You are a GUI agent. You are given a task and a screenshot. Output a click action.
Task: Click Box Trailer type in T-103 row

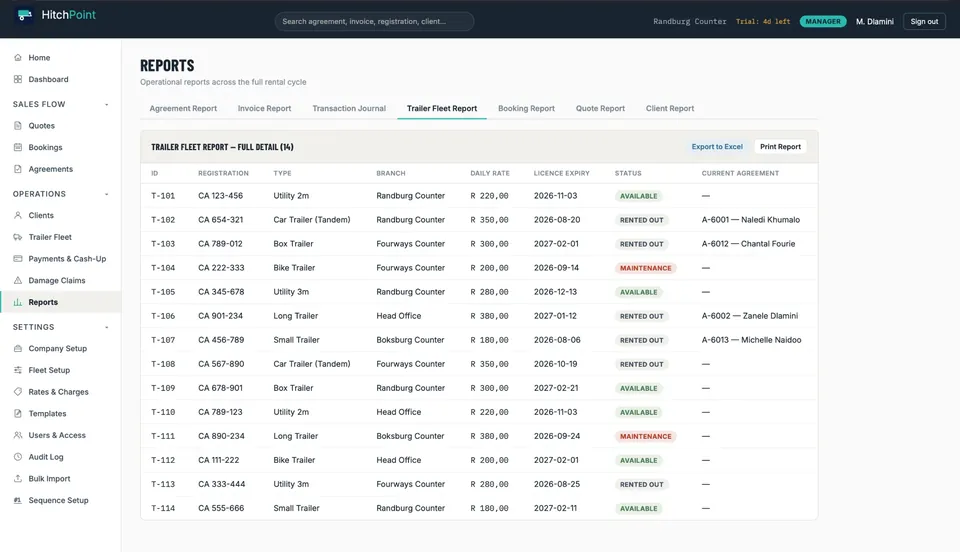tap(293, 244)
